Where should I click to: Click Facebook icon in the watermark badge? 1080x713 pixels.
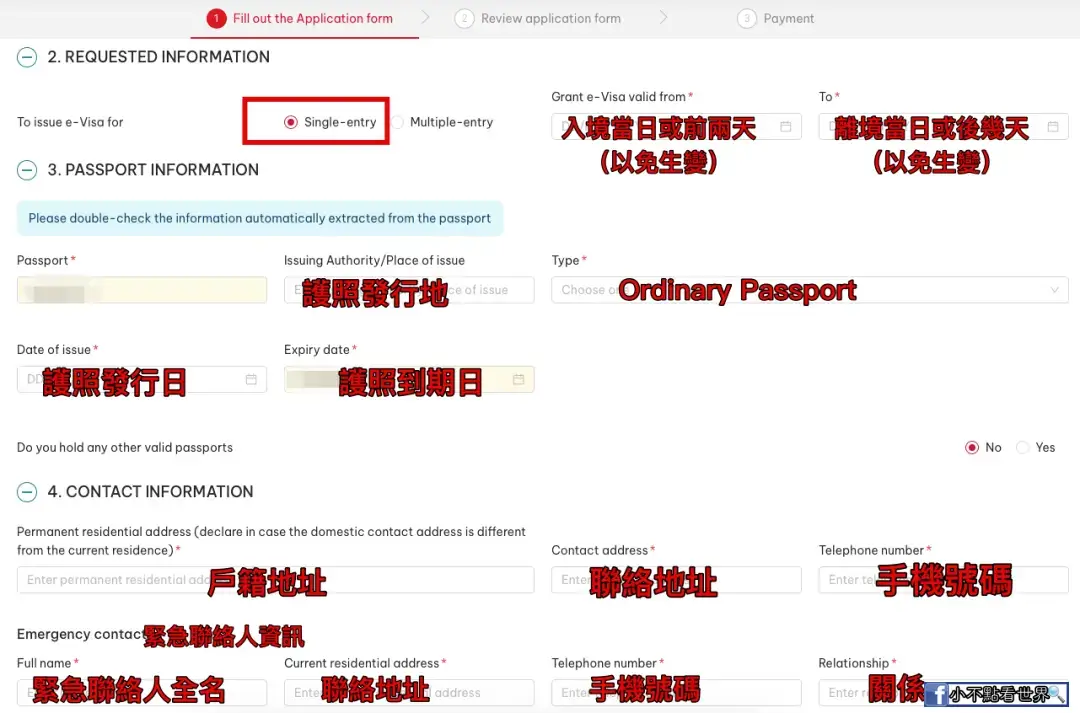(x=936, y=694)
